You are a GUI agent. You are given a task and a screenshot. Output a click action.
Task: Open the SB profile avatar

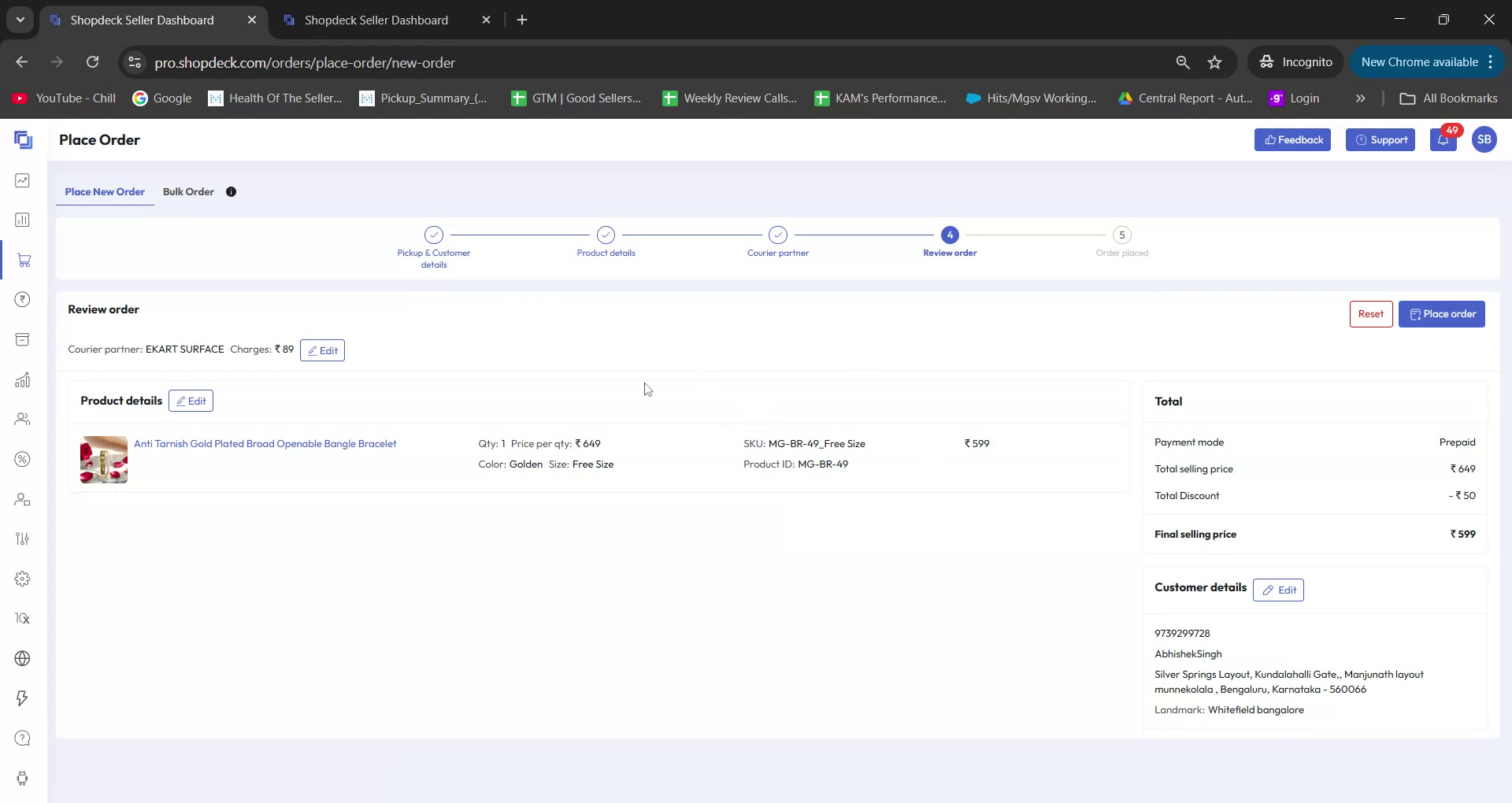(x=1484, y=139)
